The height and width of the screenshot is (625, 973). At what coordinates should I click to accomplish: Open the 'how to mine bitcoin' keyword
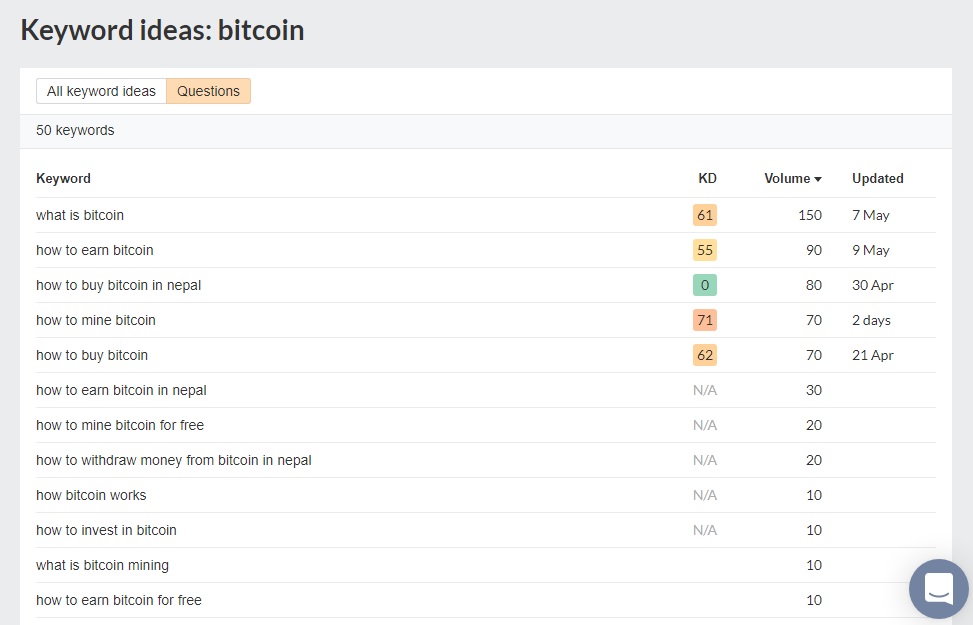(96, 320)
